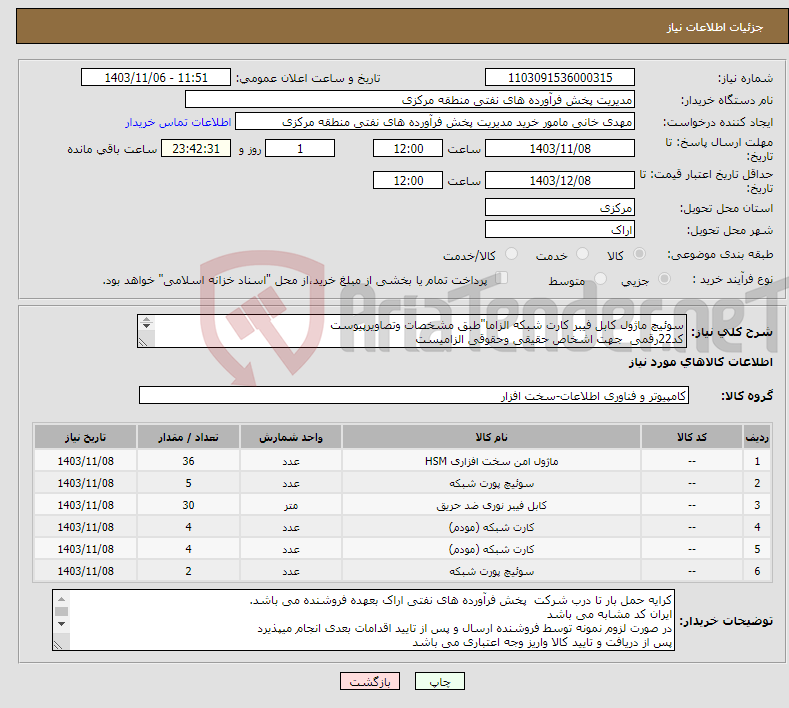Click the row 1 need date 1403/11/08
The image size is (789, 708).
86,461
